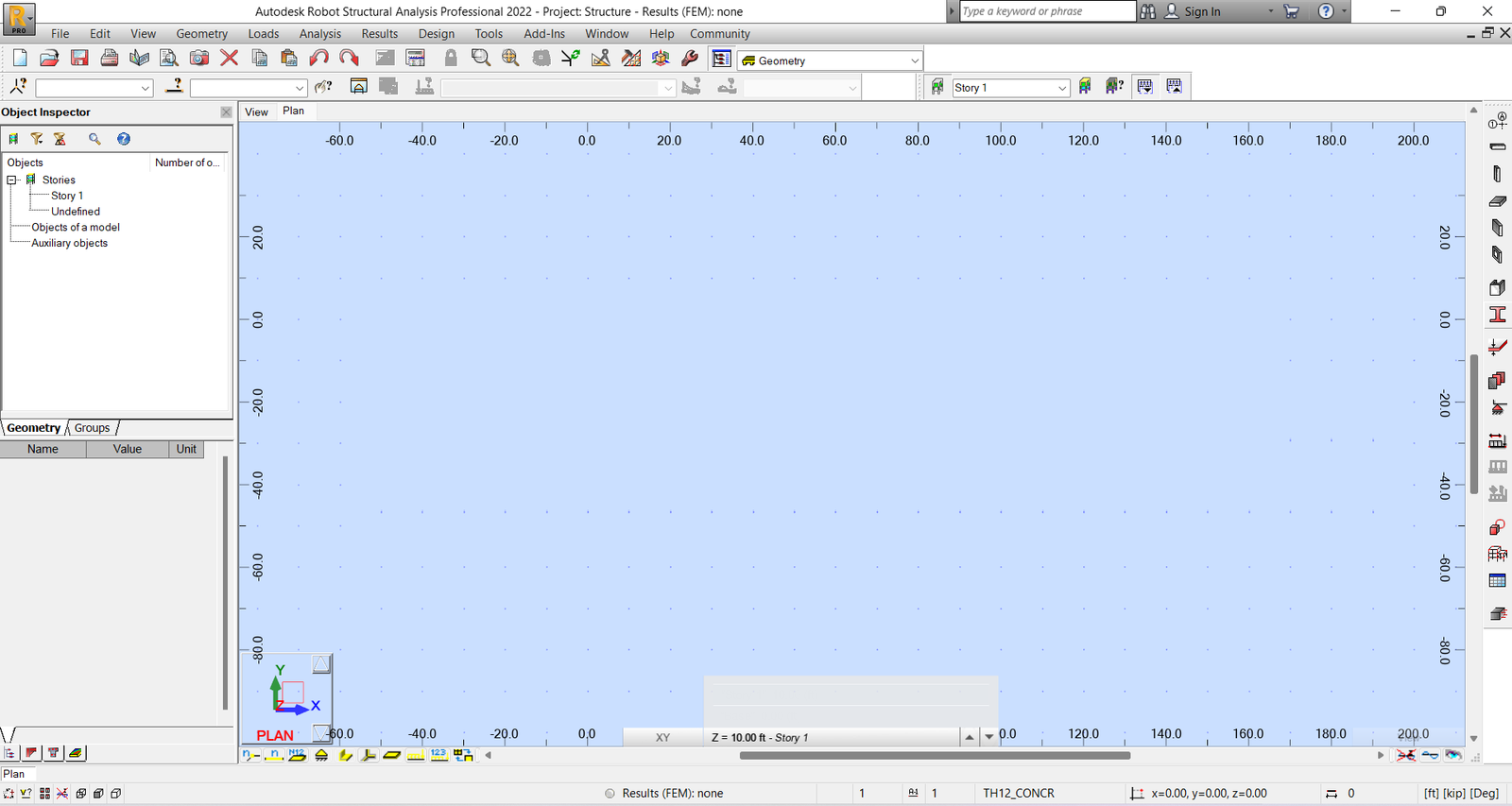Click the node selection query icon

pos(18,86)
